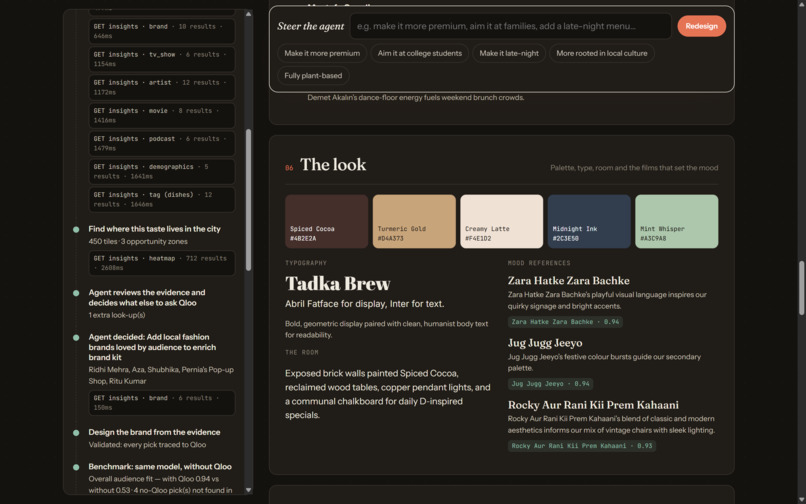Select the Turmeric Gold color swatch
The width and height of the screenshot is (806, 504).
pyautogui.click(x=414, y=221)
